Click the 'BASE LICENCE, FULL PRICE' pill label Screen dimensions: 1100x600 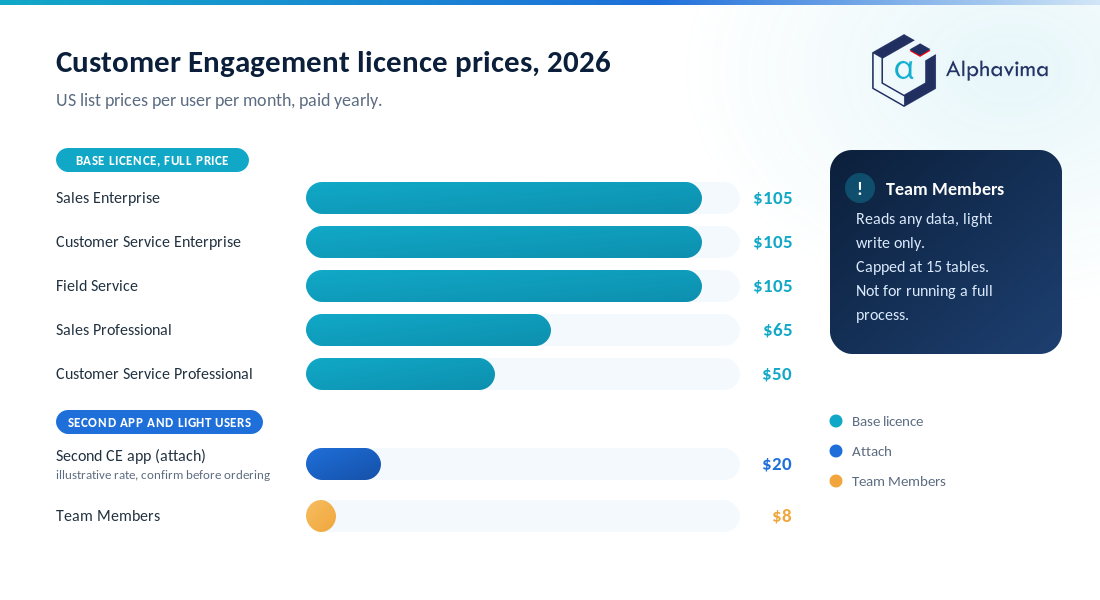pos(152,160)
